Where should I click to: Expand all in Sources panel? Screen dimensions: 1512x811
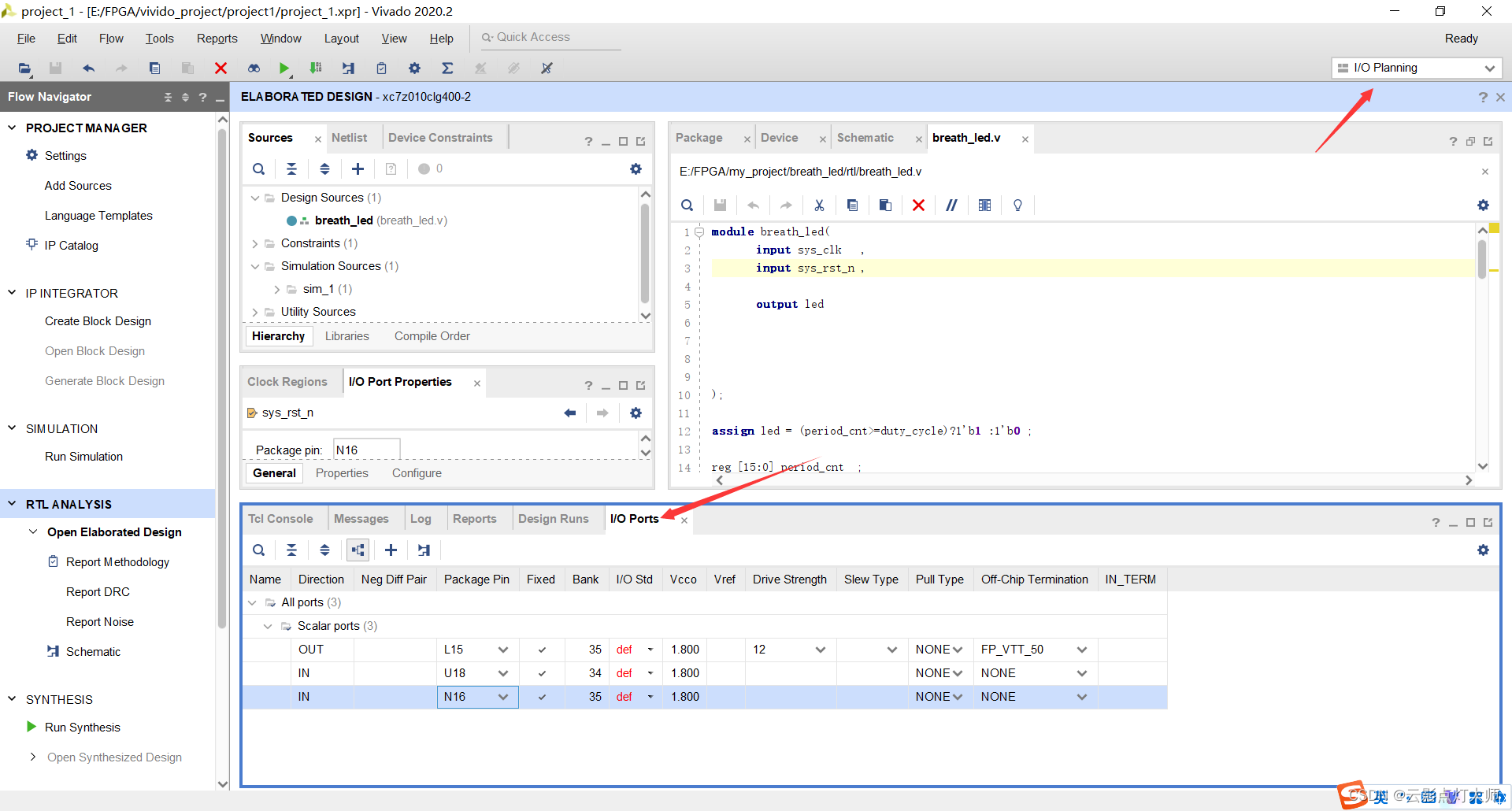(324, 168)
